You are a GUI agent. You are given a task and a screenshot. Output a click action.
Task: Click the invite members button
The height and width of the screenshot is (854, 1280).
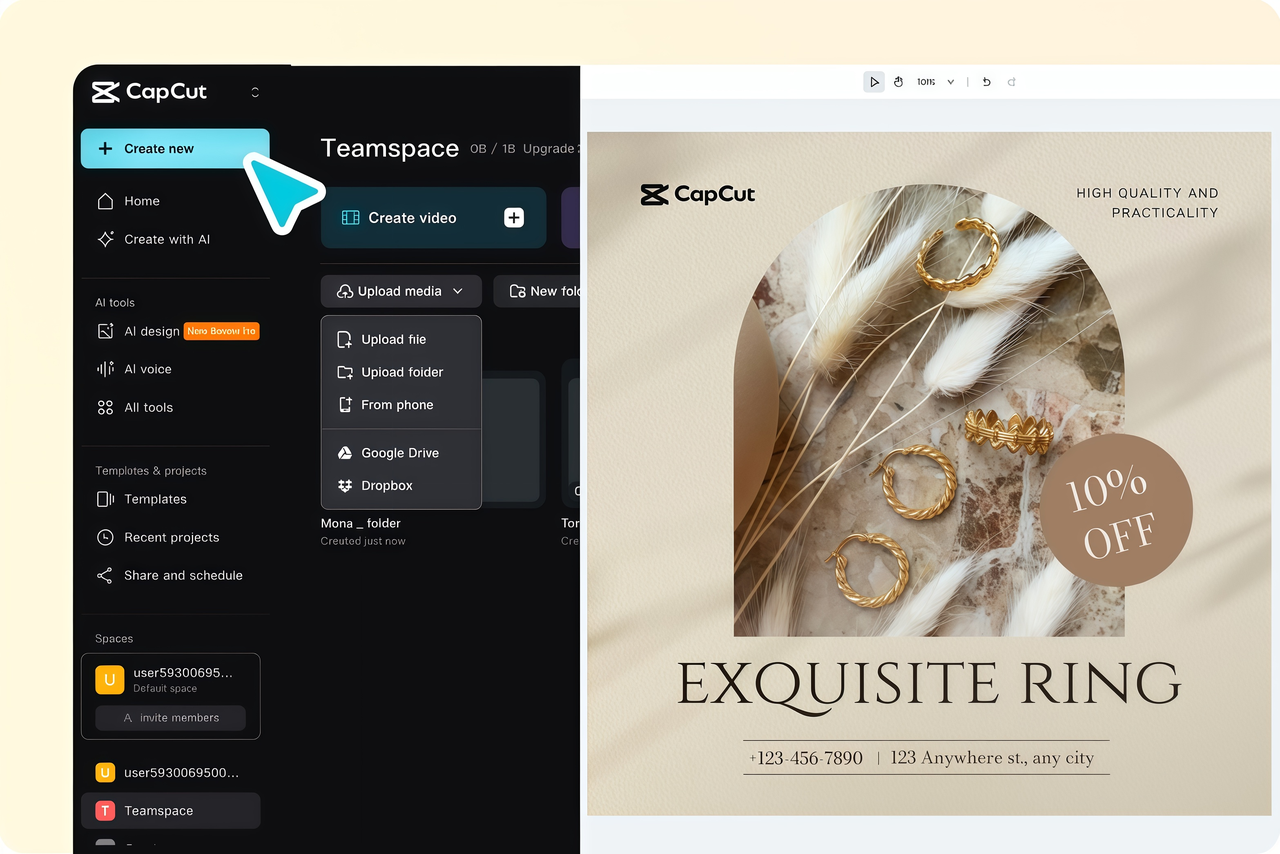171,718
